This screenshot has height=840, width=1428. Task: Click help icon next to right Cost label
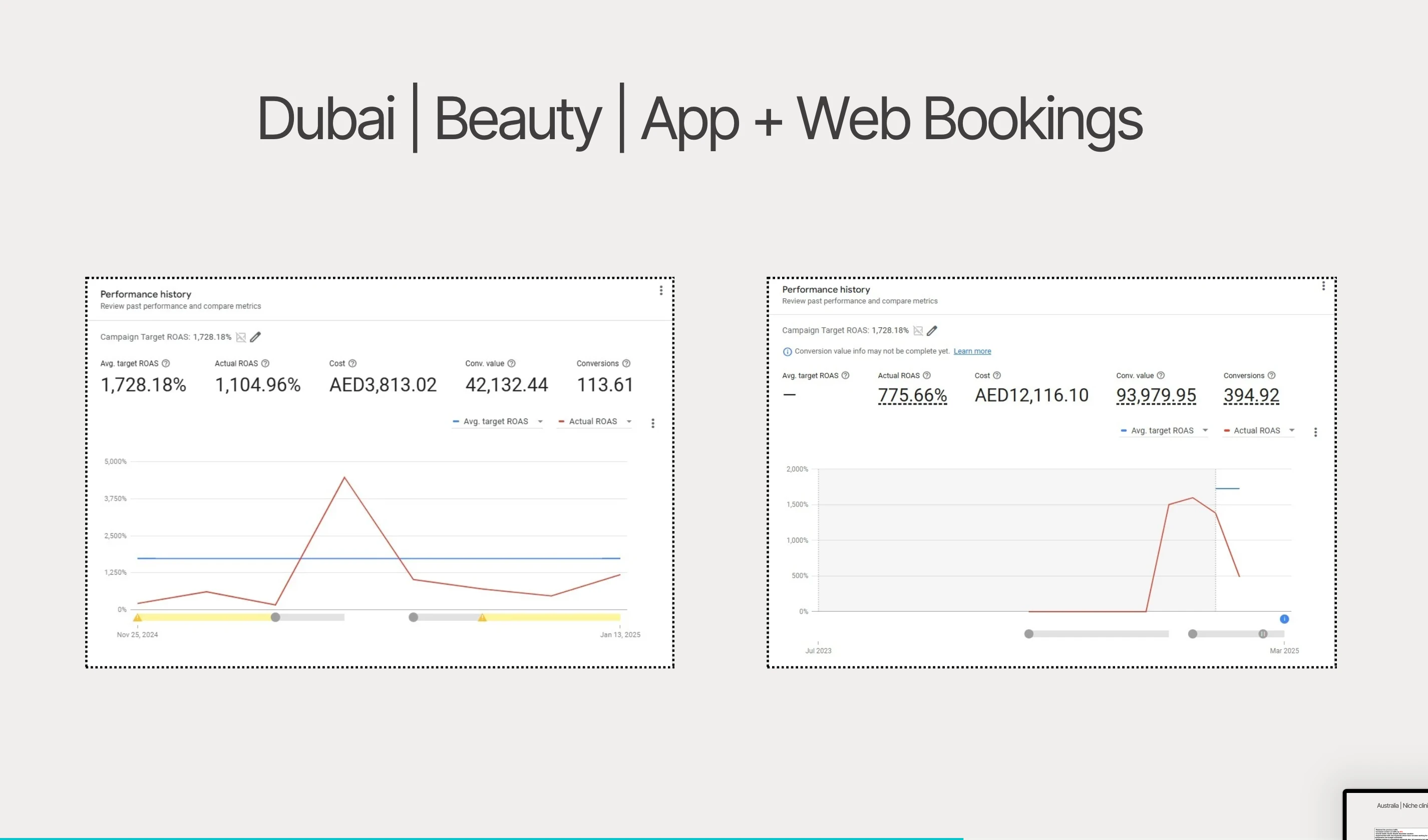(x=997, y=375)
